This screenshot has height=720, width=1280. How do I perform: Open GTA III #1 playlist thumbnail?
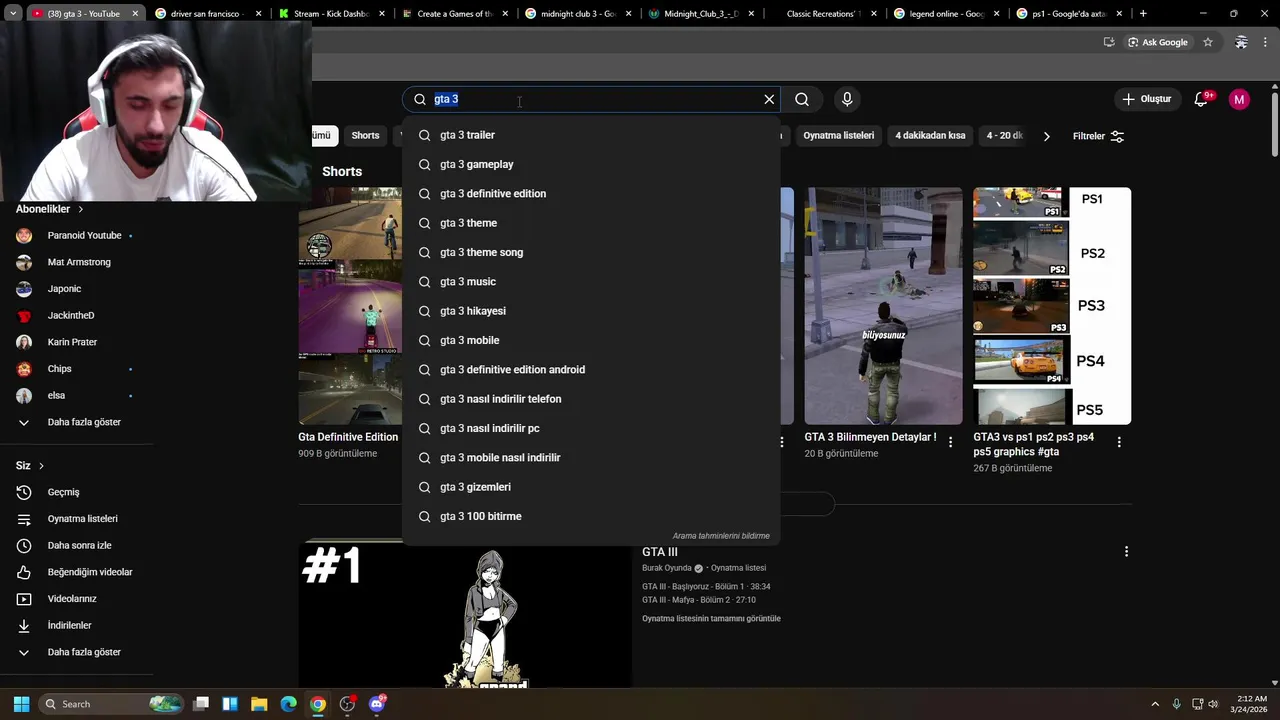(x=465, y=615)
